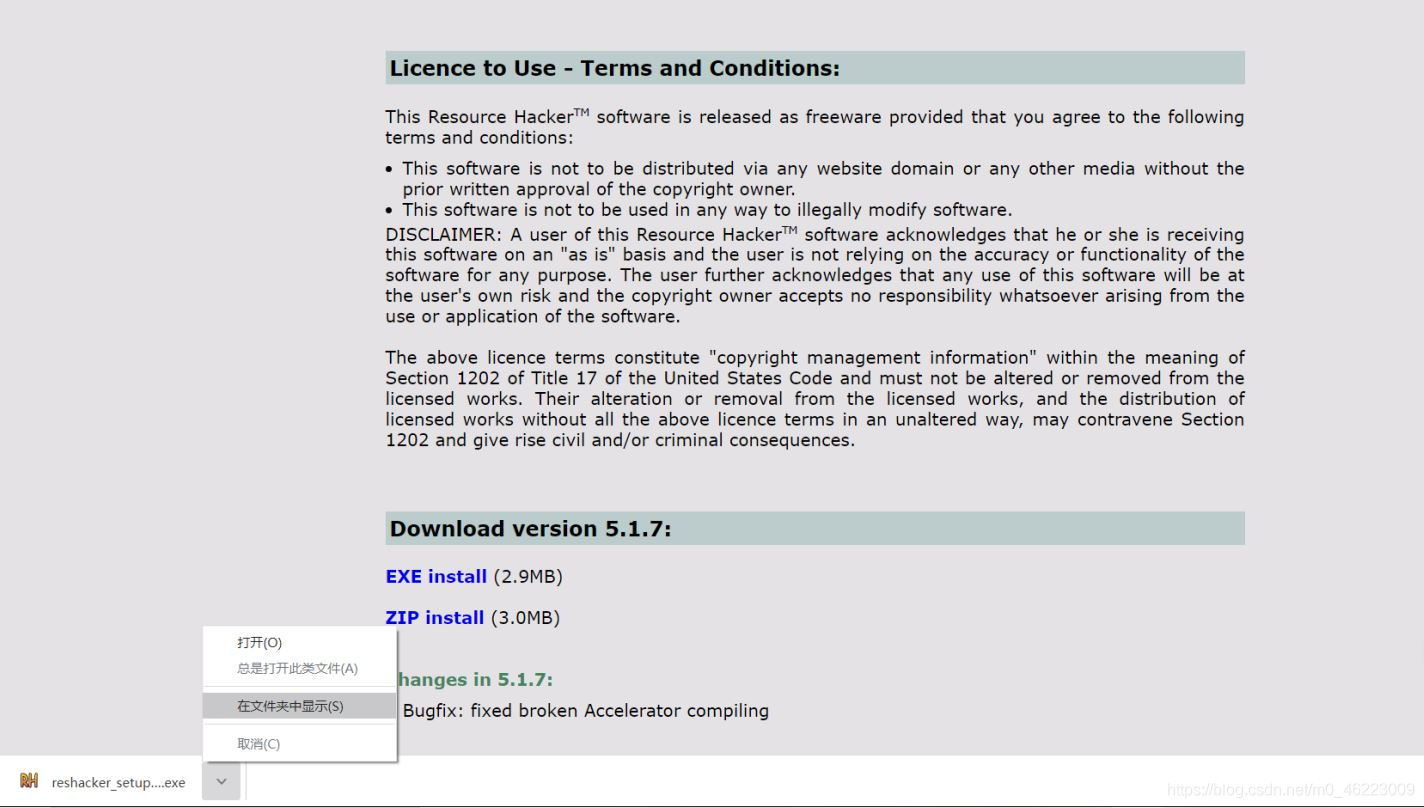
Task: Open the downloaded reshacker_setup....exe file
Action: pyautogui.click(x=118, y=782)
